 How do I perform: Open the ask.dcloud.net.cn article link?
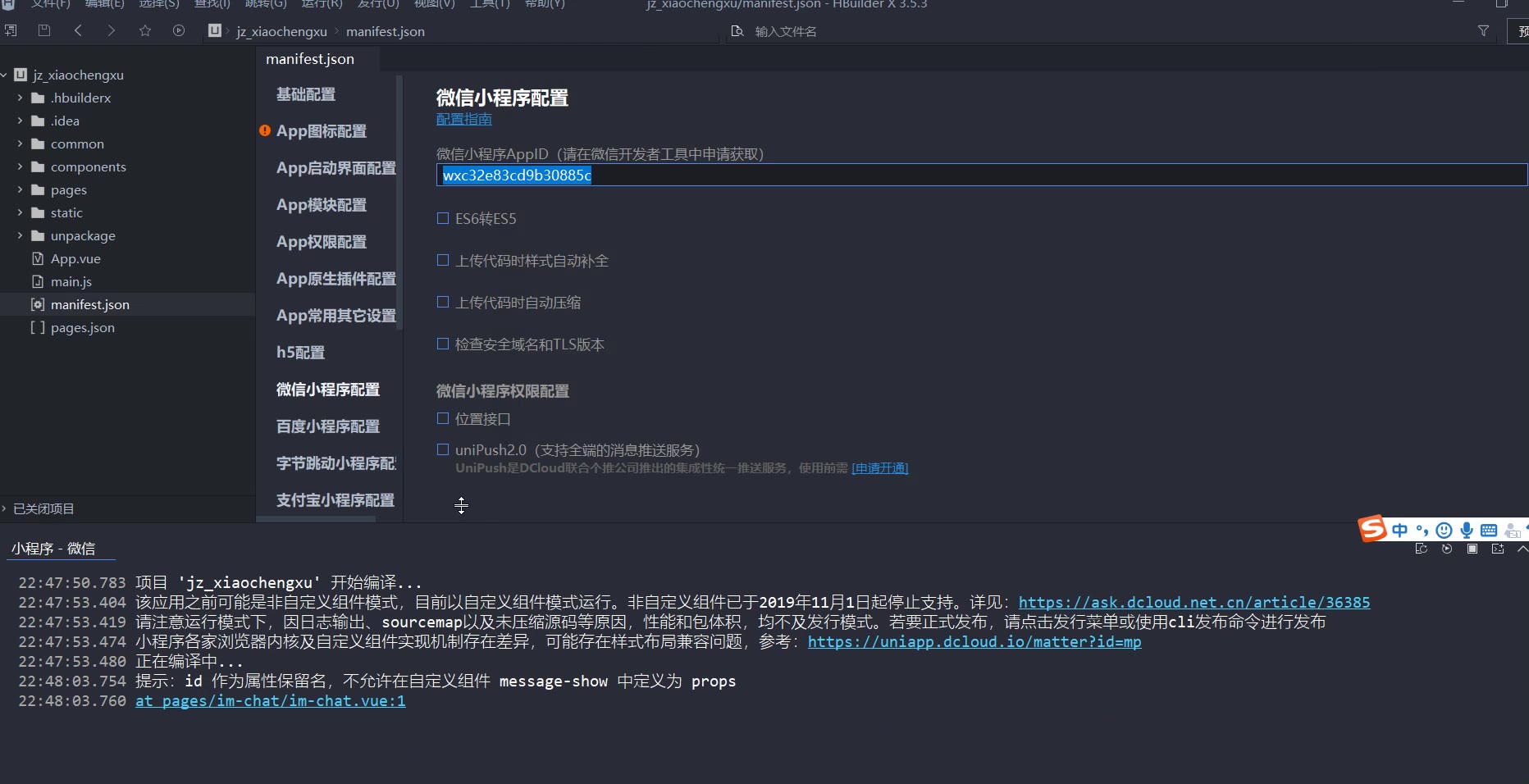coord(1194,602)
